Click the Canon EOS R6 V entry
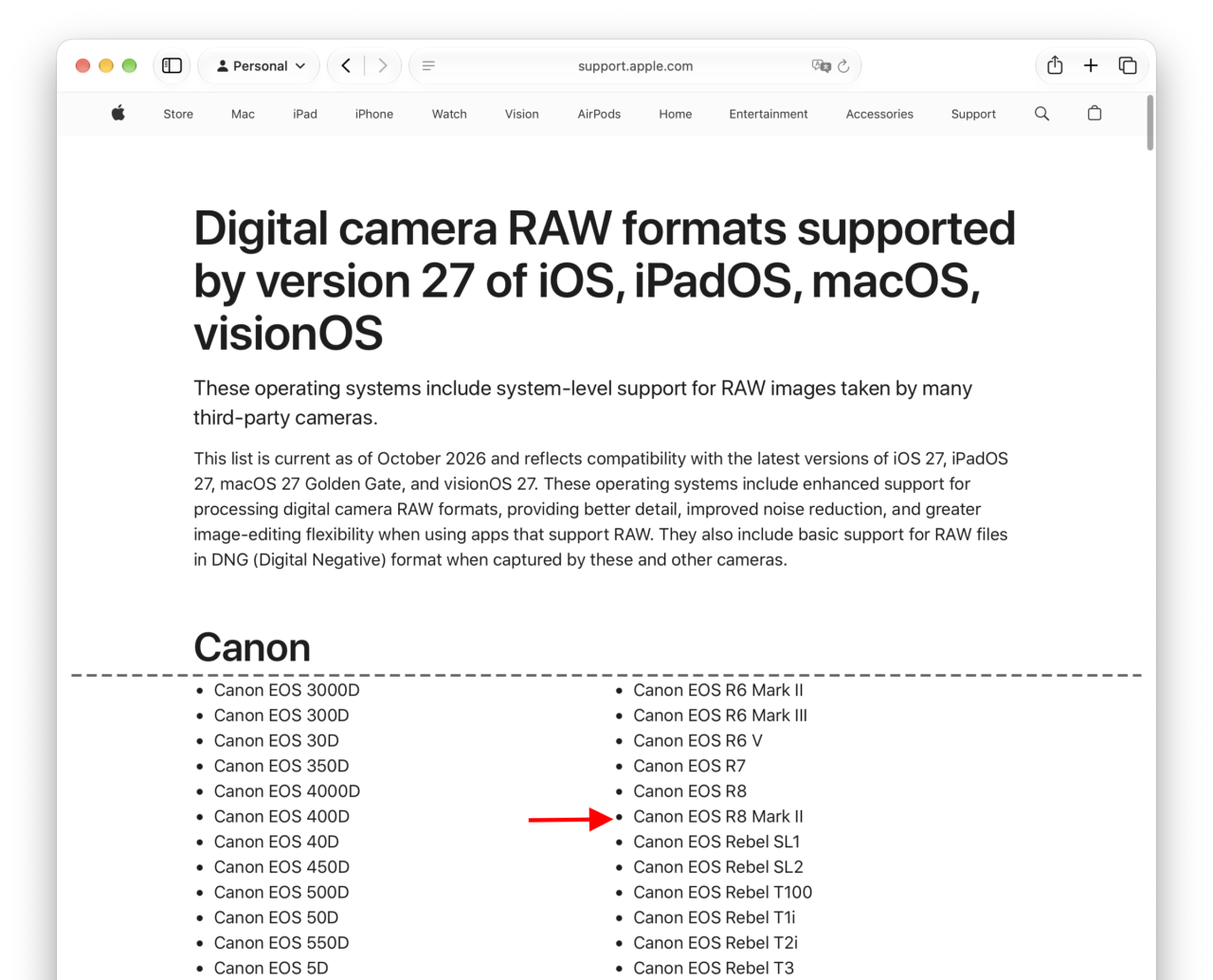1213x980 pixels. tap(698, 740)
